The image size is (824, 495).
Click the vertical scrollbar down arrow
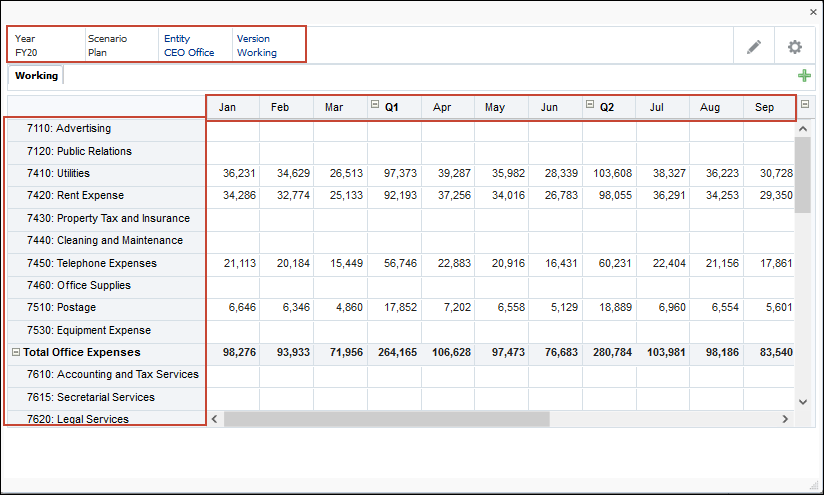pyautogui.click(x=802, y=402)
